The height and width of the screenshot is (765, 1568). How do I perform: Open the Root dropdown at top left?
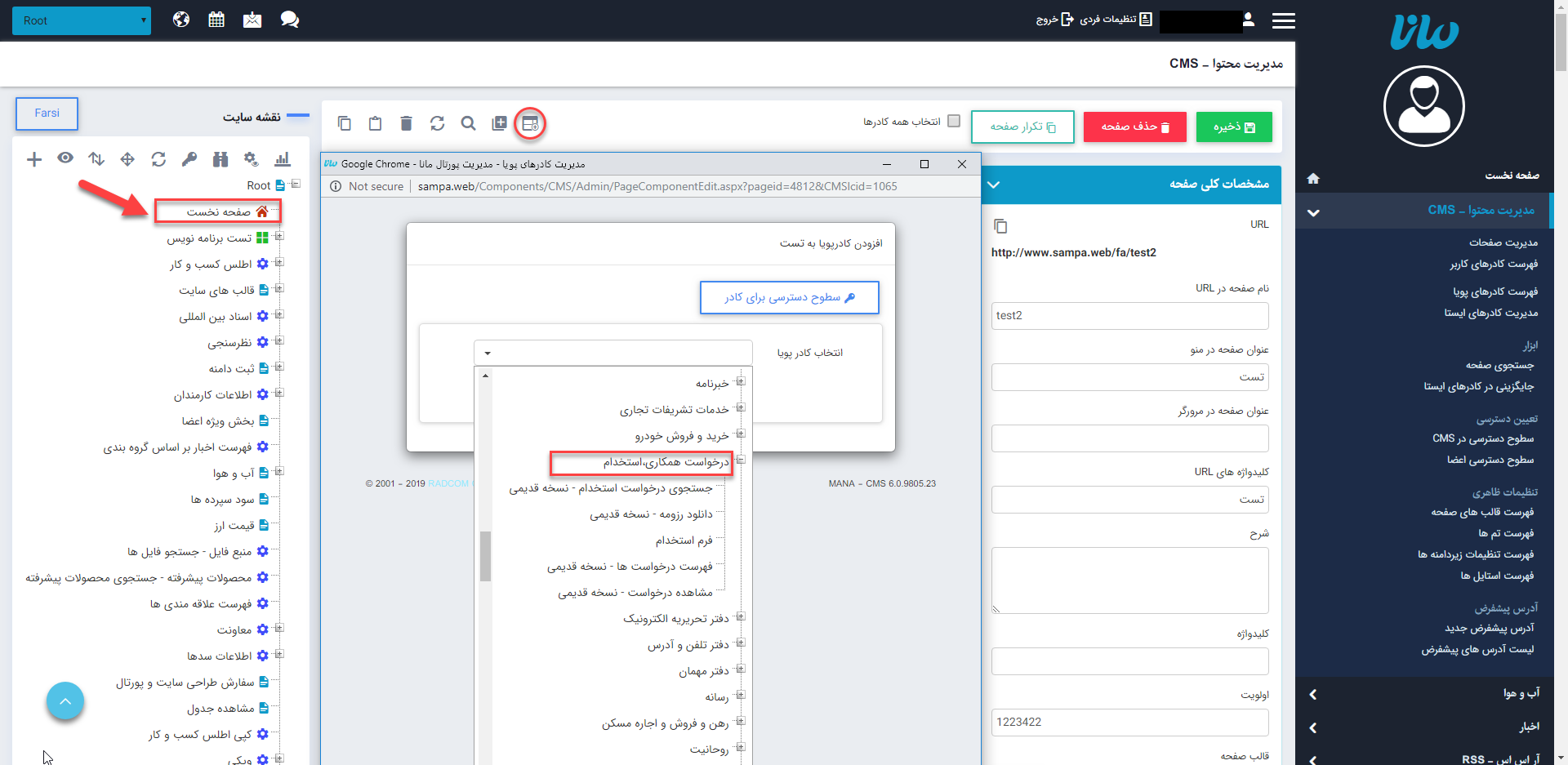[x=82, y=20]
